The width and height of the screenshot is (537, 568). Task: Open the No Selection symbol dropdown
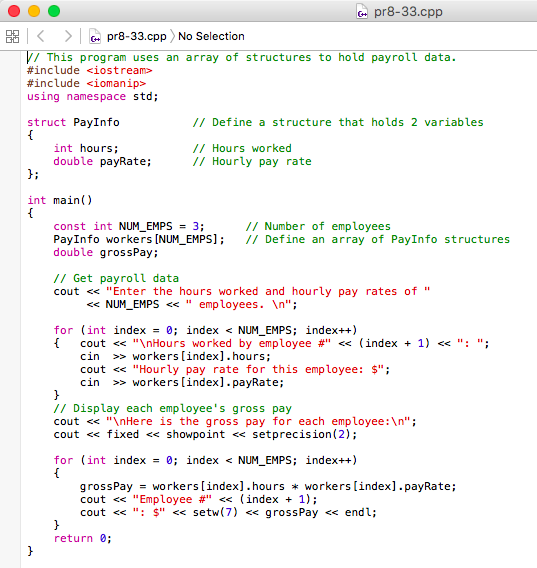click(x=211, y=36)
